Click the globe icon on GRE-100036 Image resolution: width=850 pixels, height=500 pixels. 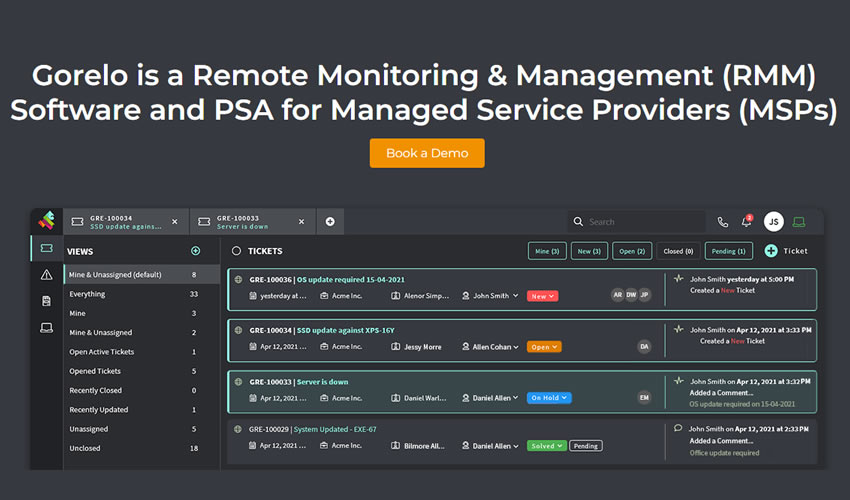coord(238,279)
